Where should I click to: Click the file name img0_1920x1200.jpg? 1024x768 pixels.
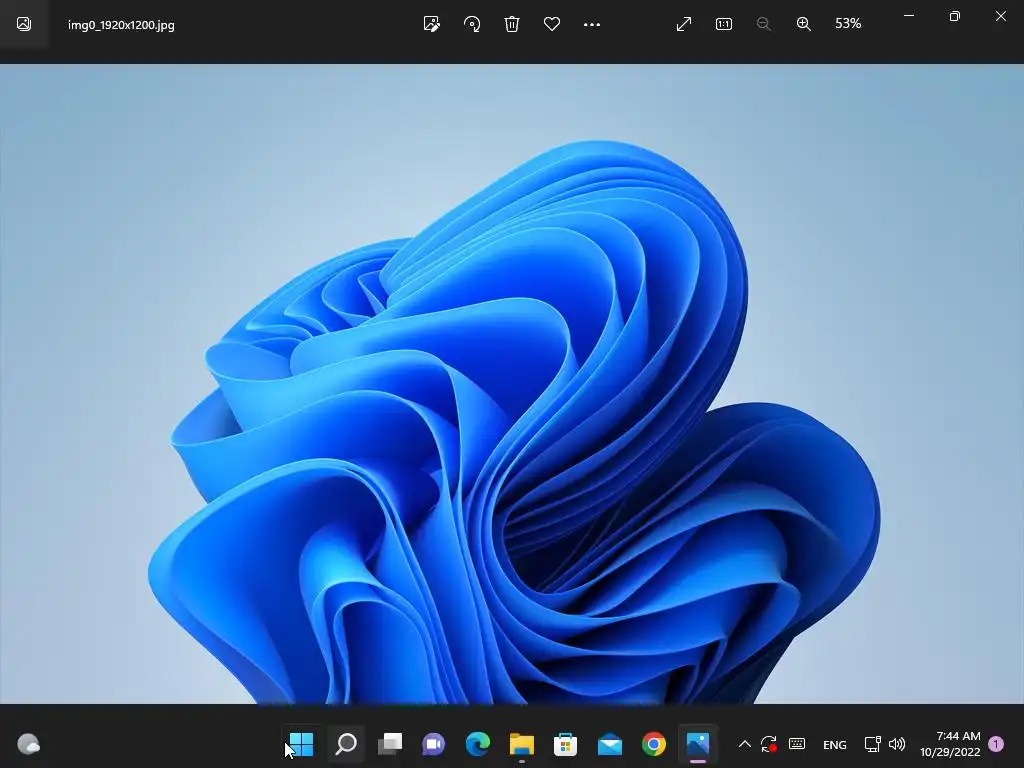tap(121, 25)
